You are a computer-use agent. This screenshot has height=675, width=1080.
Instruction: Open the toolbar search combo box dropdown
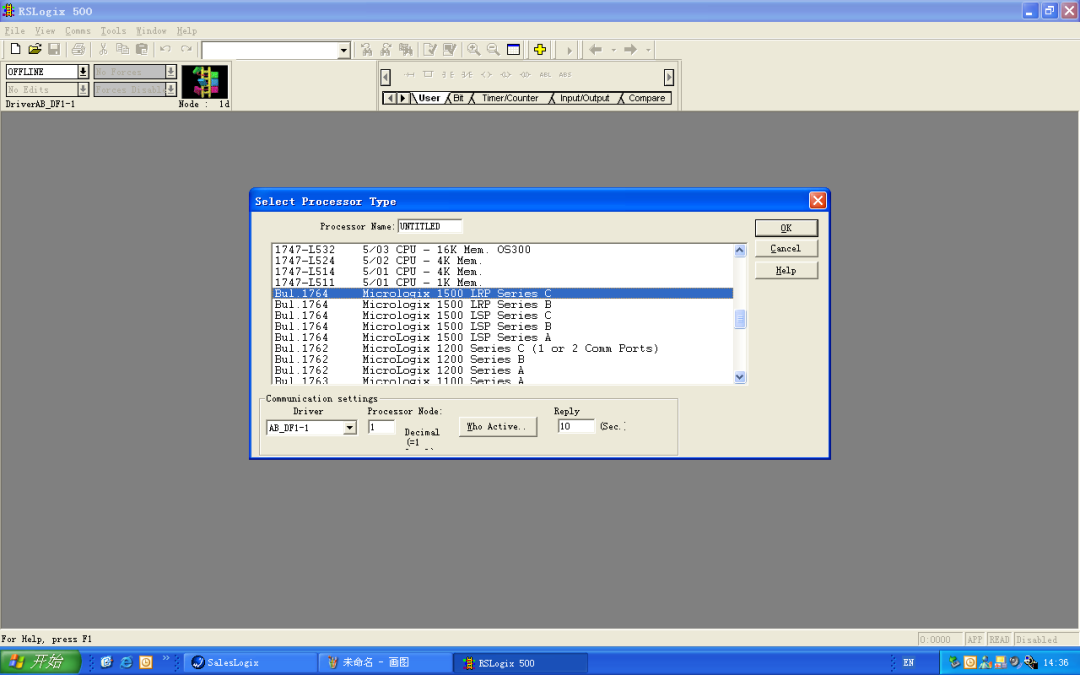pyautogui.click(x=344, y=50)
